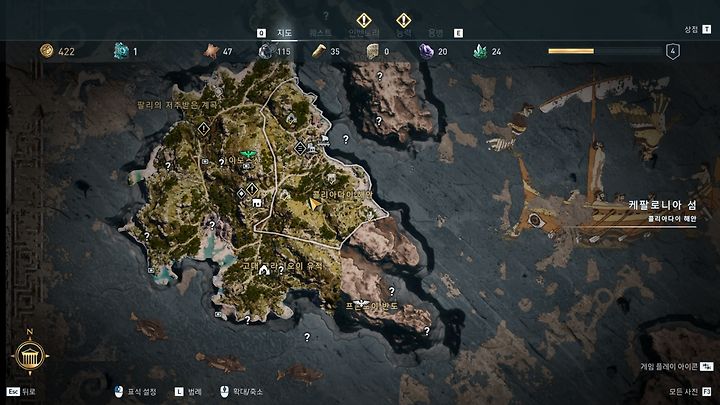Select the ship icon on the east coast

coord(325,139)
